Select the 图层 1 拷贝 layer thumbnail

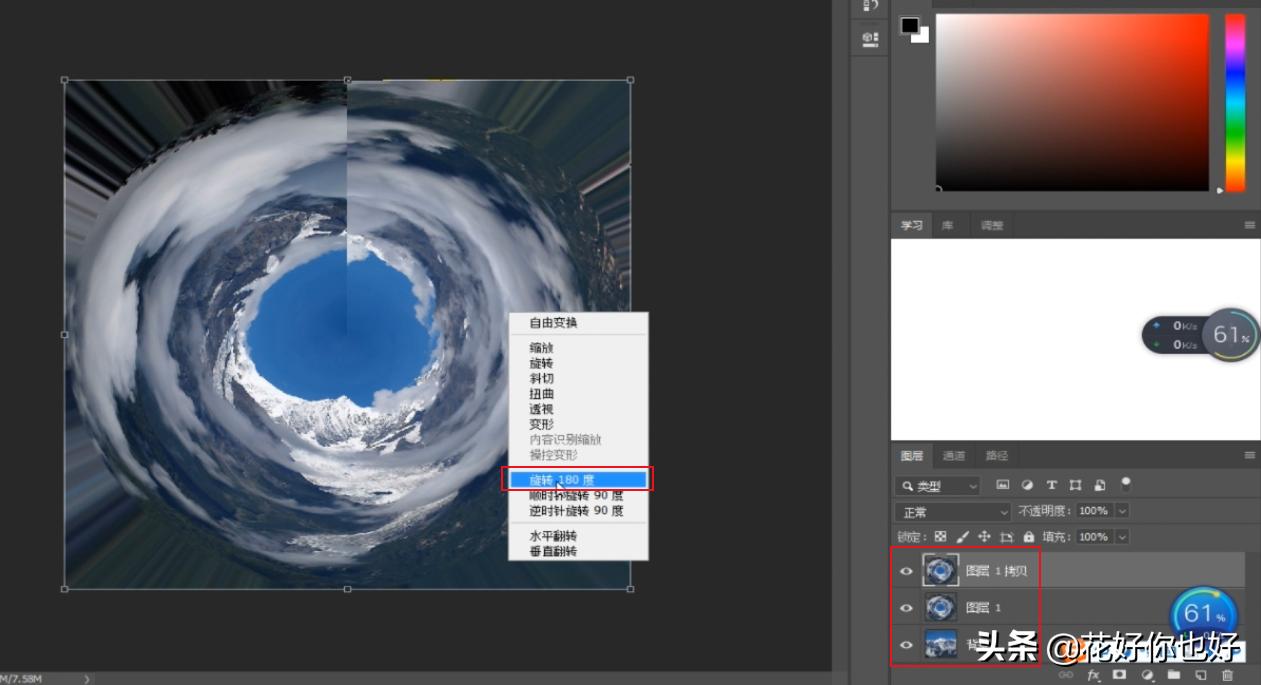940,571
